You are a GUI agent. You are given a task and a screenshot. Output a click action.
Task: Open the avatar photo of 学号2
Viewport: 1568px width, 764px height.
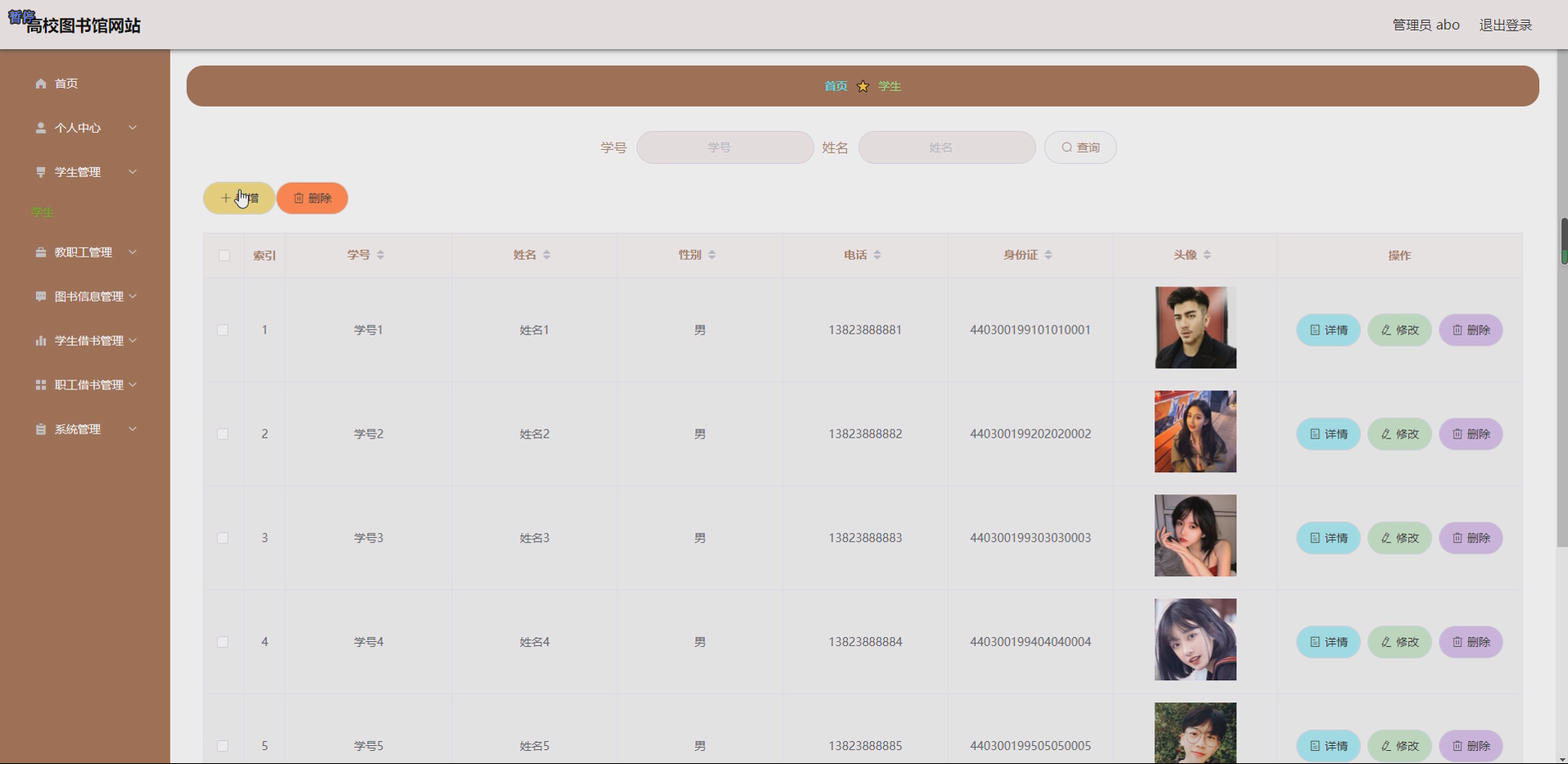[1195, 432]
